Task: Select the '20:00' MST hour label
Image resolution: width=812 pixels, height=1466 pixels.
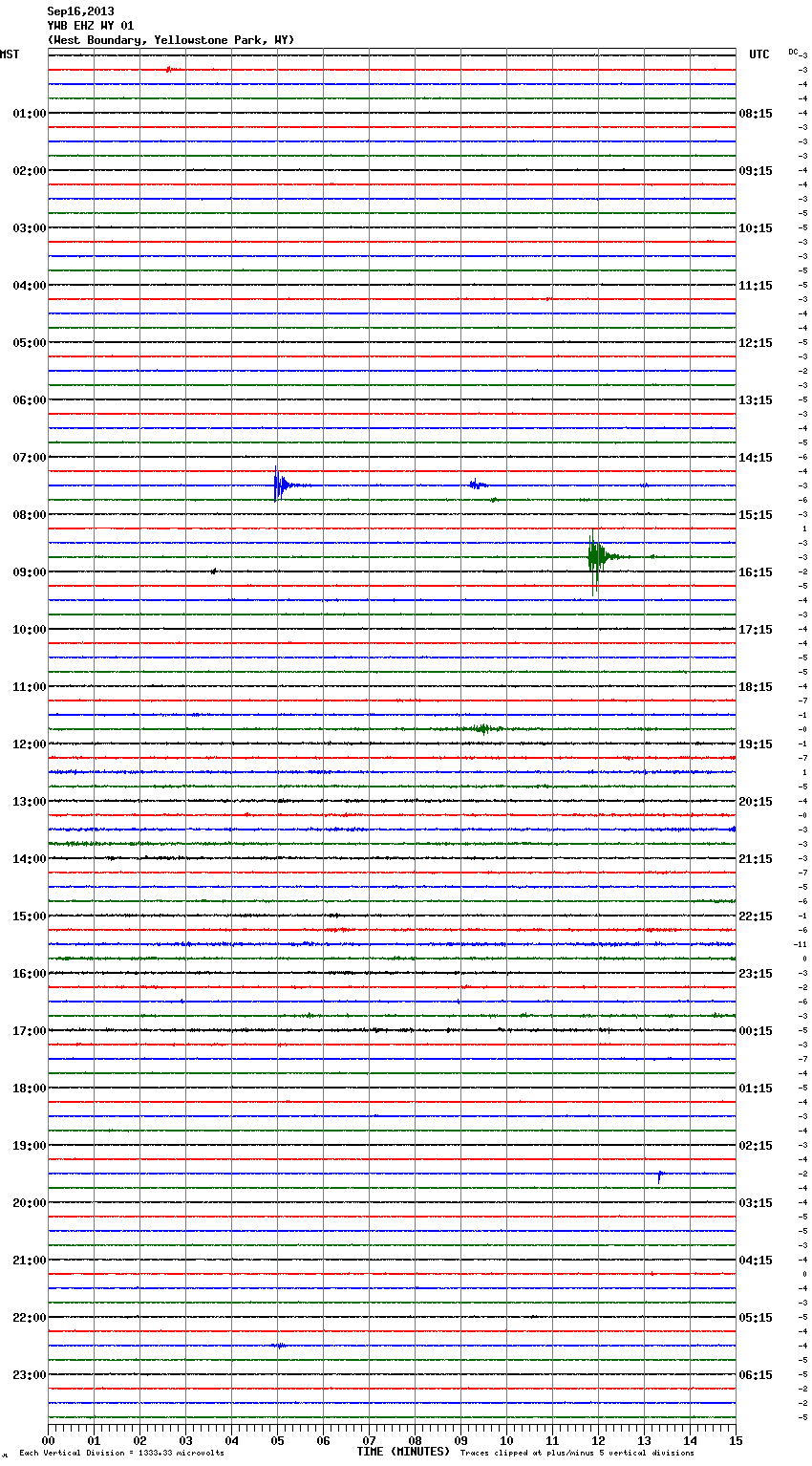Action: [29, 1203]
